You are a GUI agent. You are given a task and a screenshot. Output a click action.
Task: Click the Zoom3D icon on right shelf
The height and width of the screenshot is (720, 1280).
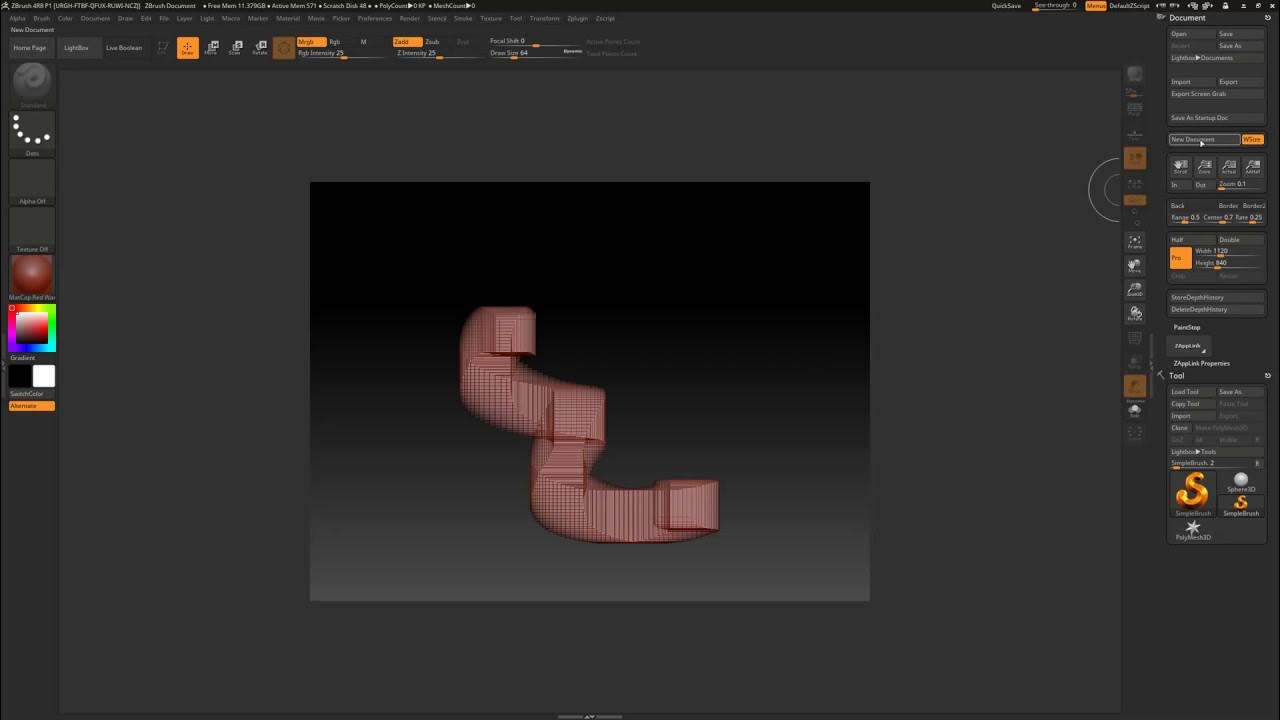pos(1135,290)
